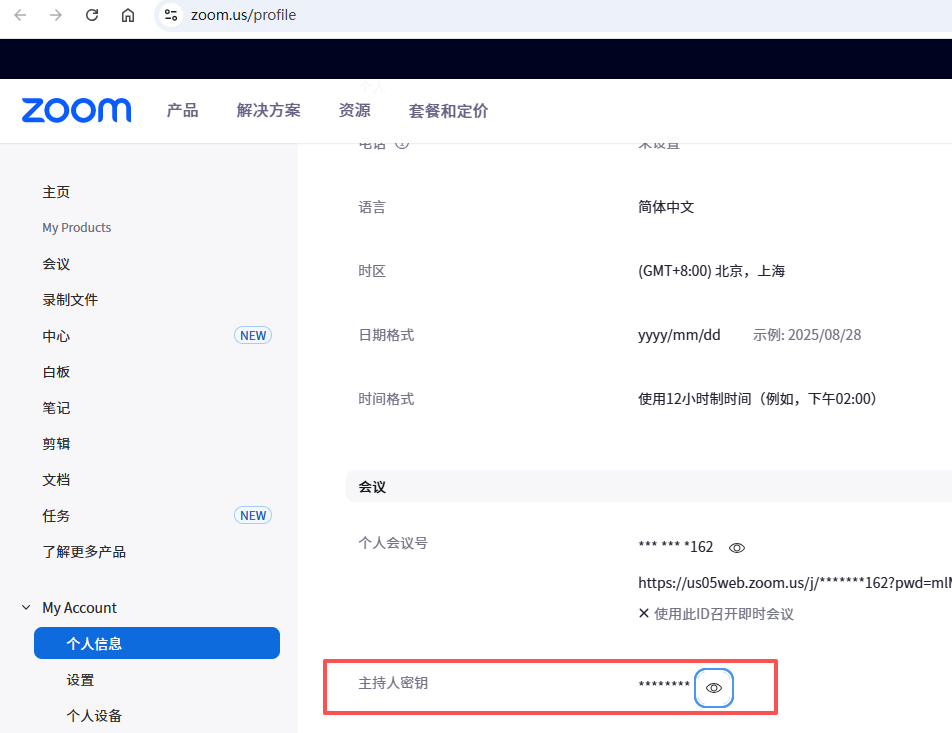952x733 pixels.
Task: Open 文档 in sidebar
Action: pyautogui.click(x=56, y=480)
